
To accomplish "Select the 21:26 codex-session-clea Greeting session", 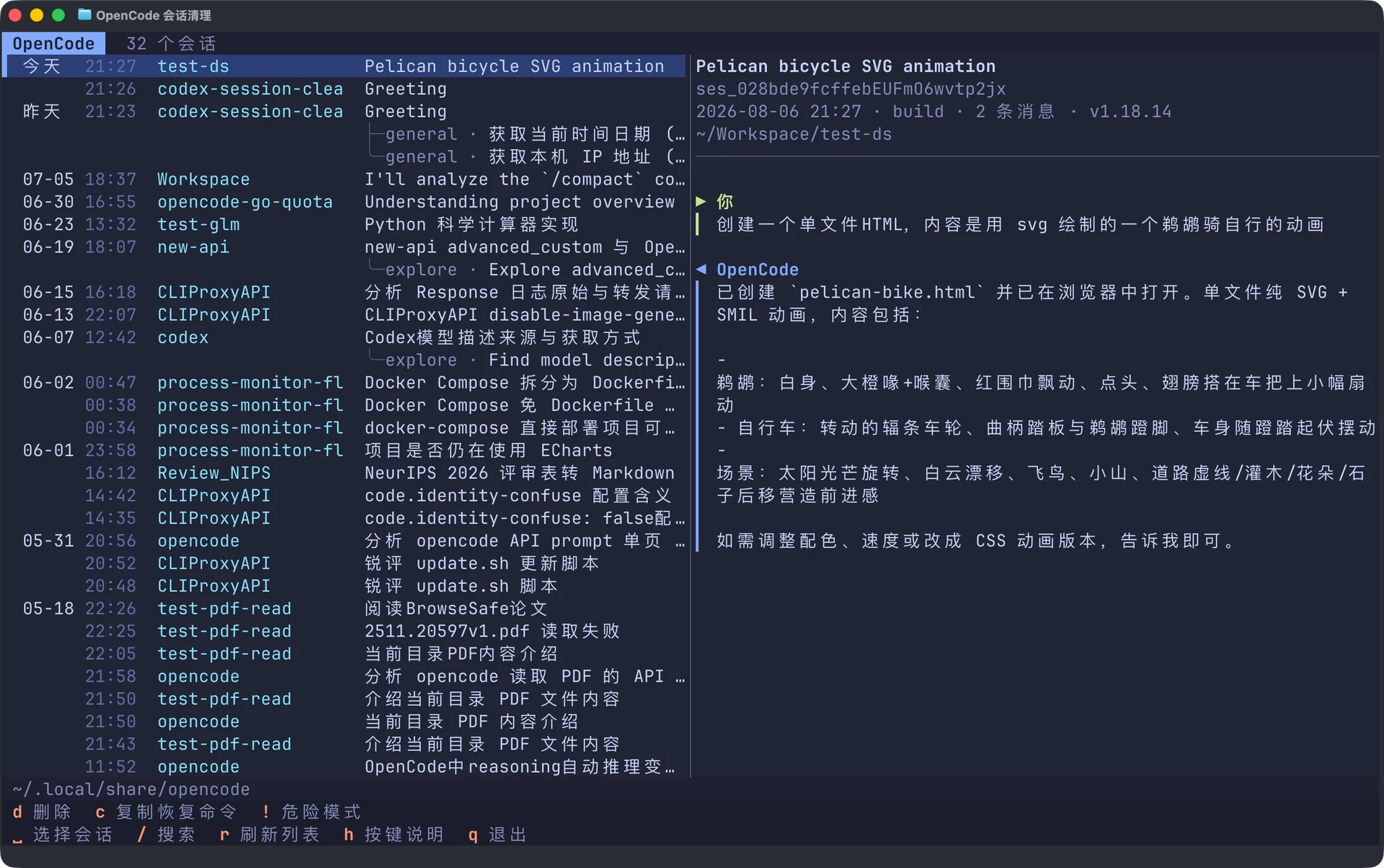I will [345, 89].
